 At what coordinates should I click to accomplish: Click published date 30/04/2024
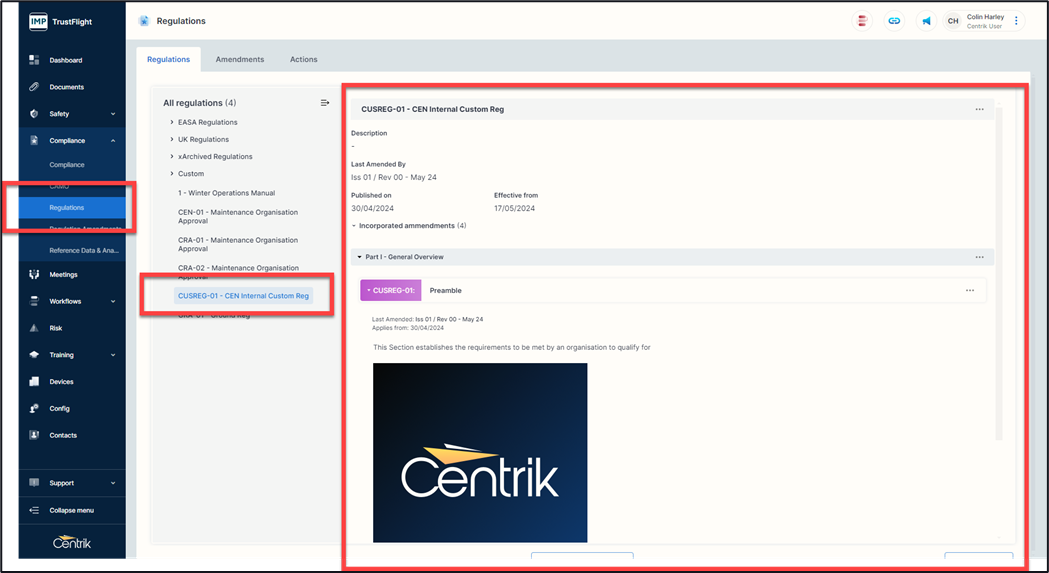click(373, 208)
